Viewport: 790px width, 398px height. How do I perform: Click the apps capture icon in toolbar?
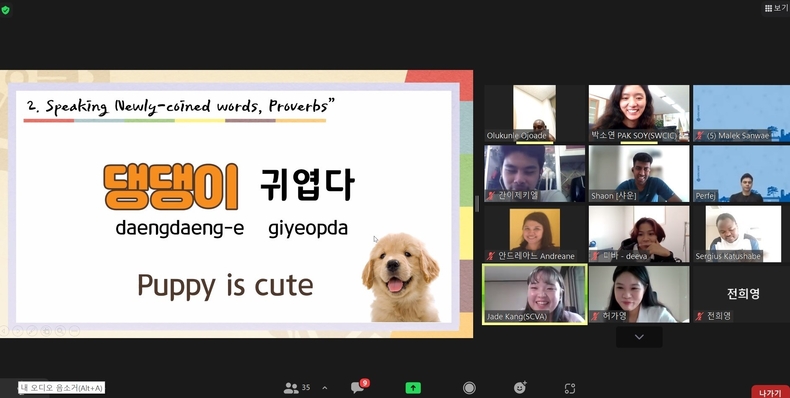point(570,388)
